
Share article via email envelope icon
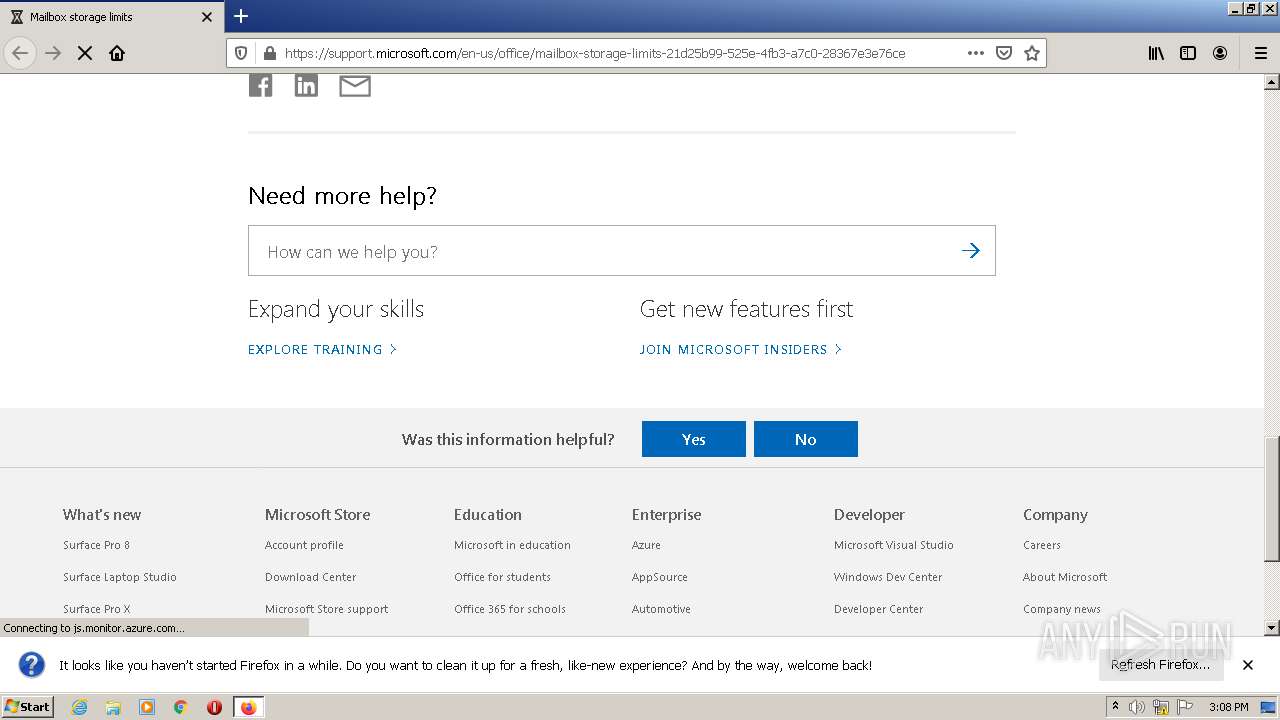[x=355, y=86]
